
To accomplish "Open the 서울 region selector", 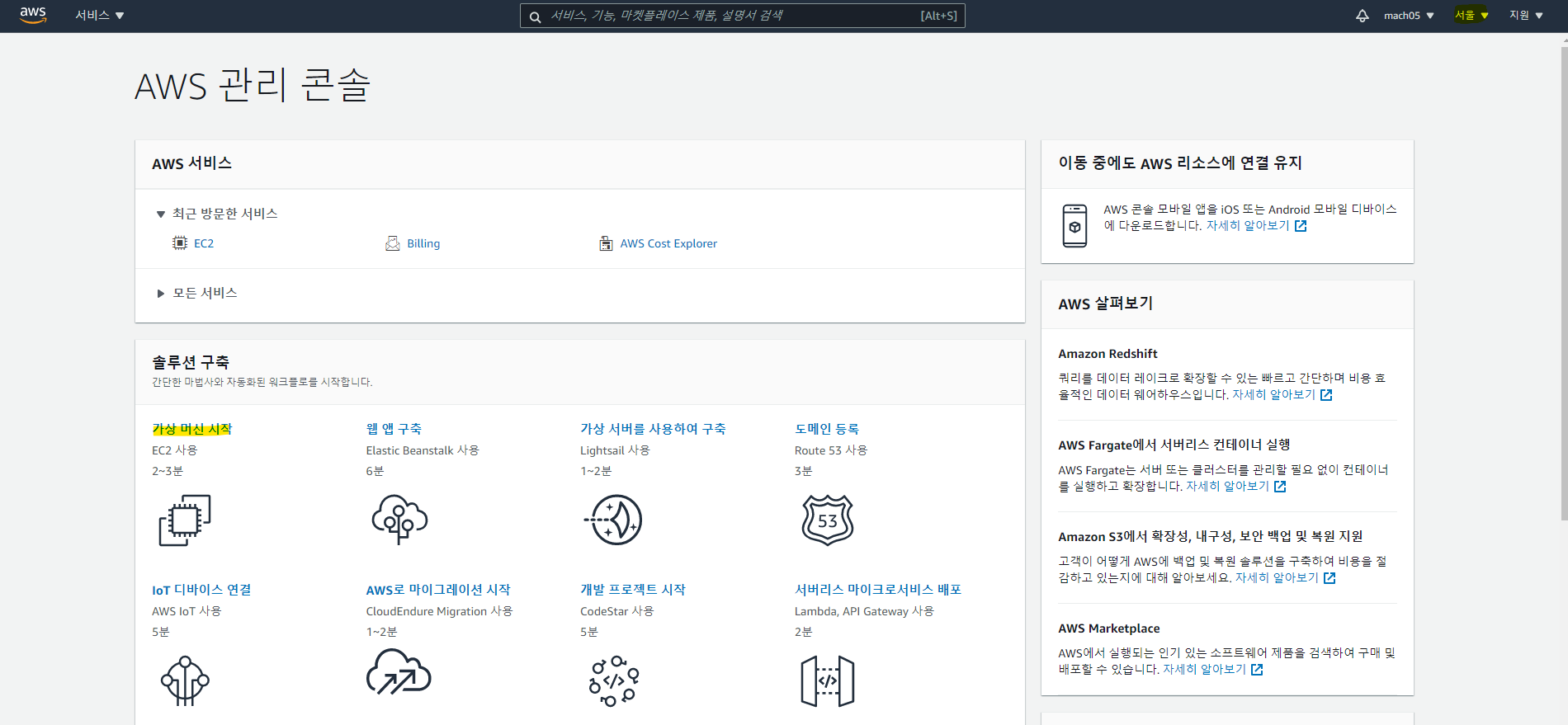I will (x=1471, y=16).
